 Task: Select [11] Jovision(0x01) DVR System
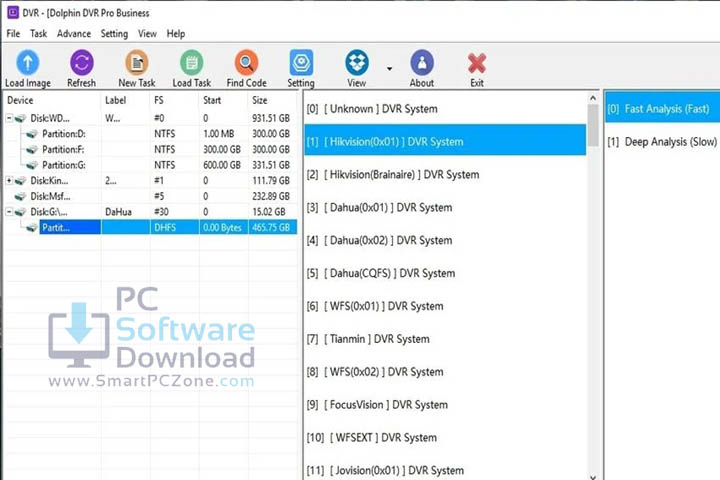pyautogui.click(x=445, y=470)
